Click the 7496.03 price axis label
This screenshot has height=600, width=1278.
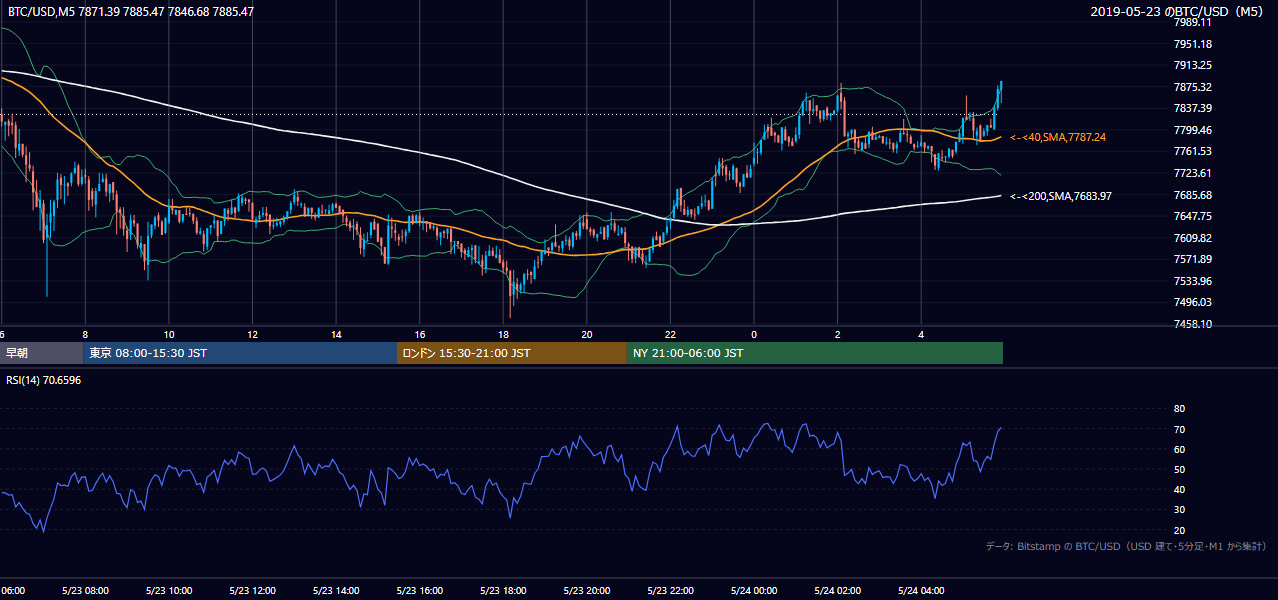coord(1192,302)
